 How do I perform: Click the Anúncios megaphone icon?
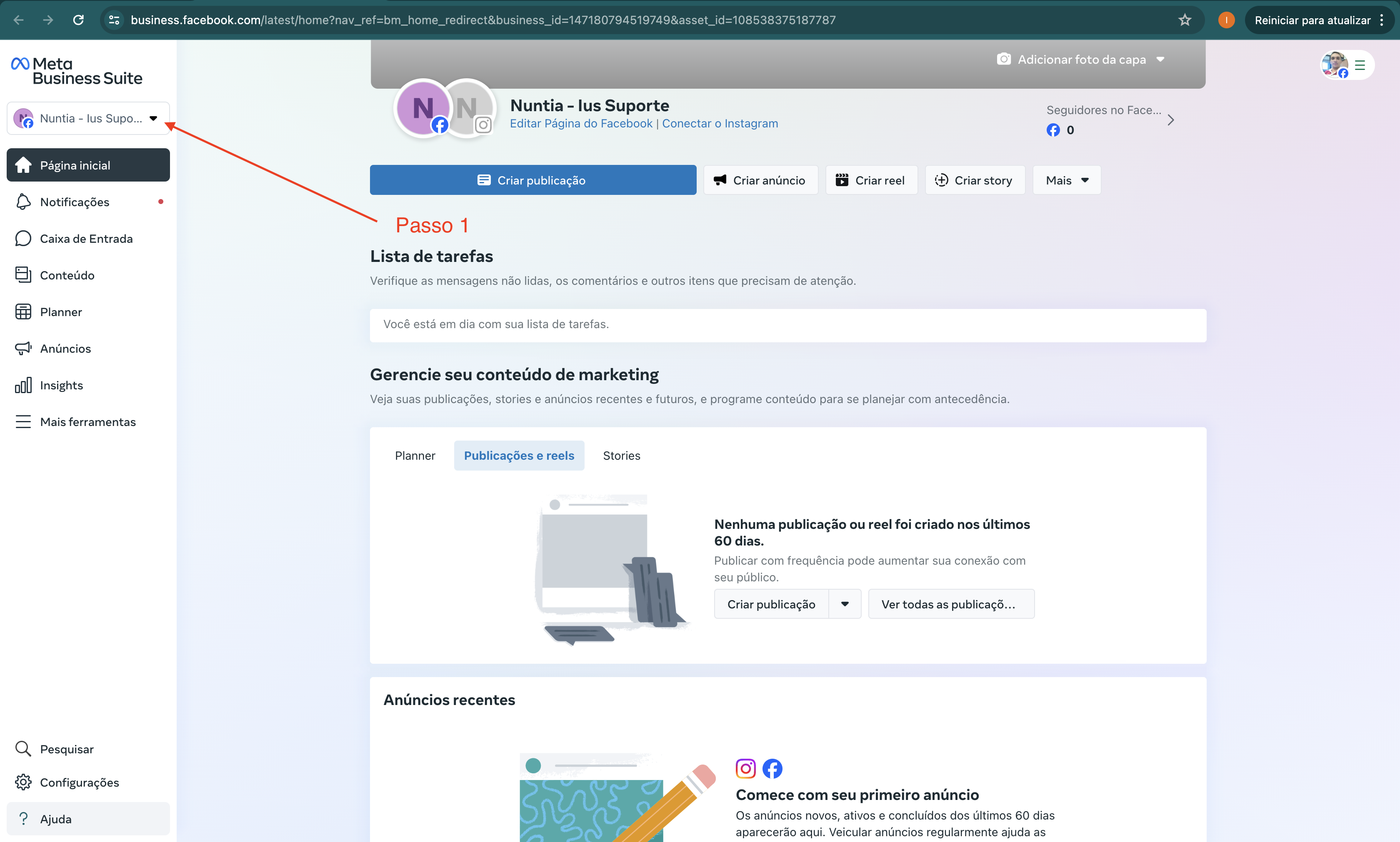click(x=23, y=349)
